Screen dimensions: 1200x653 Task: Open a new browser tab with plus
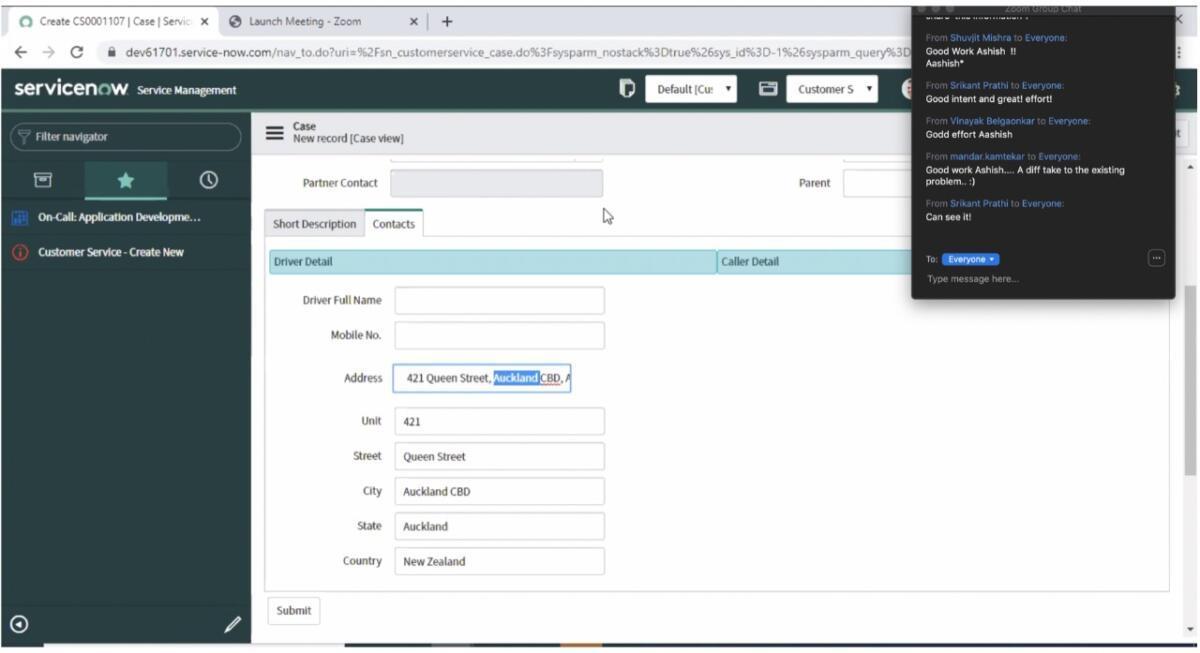tap(446, 21)
